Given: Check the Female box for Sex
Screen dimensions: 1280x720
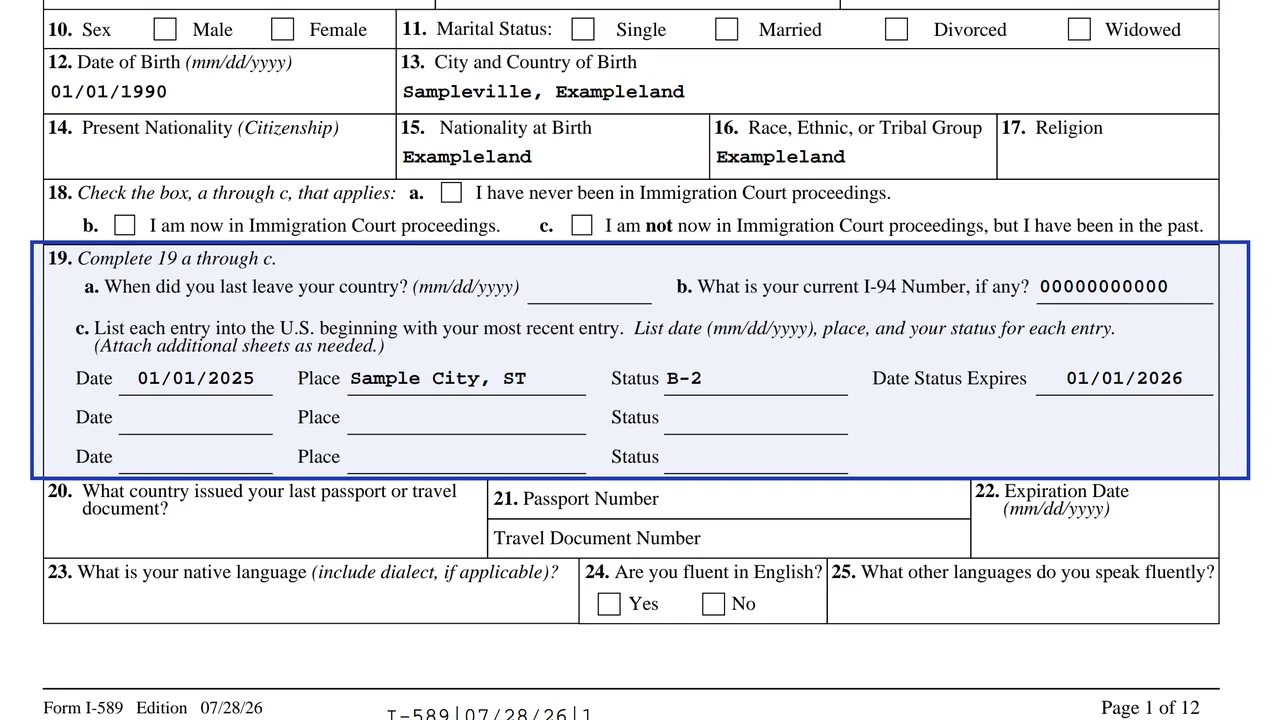Looking at the screenshot, I should (283, 29).
